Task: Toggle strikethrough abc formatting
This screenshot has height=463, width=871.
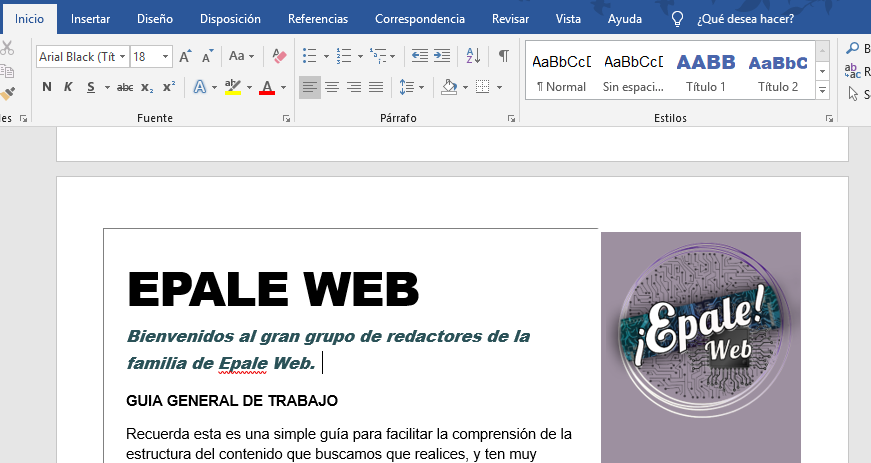Action: (x=125, y=87)
